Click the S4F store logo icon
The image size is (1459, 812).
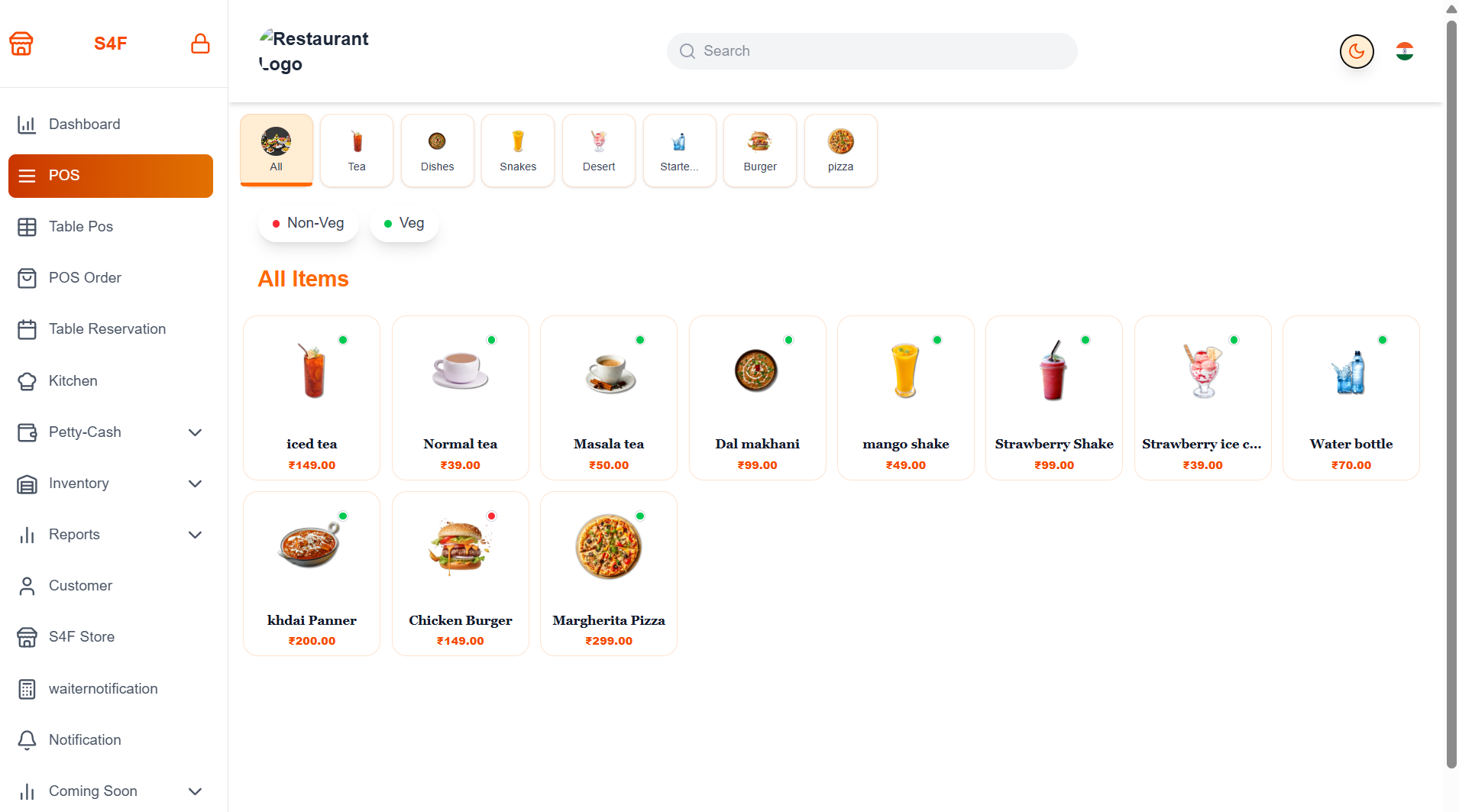tap(21, 44)
